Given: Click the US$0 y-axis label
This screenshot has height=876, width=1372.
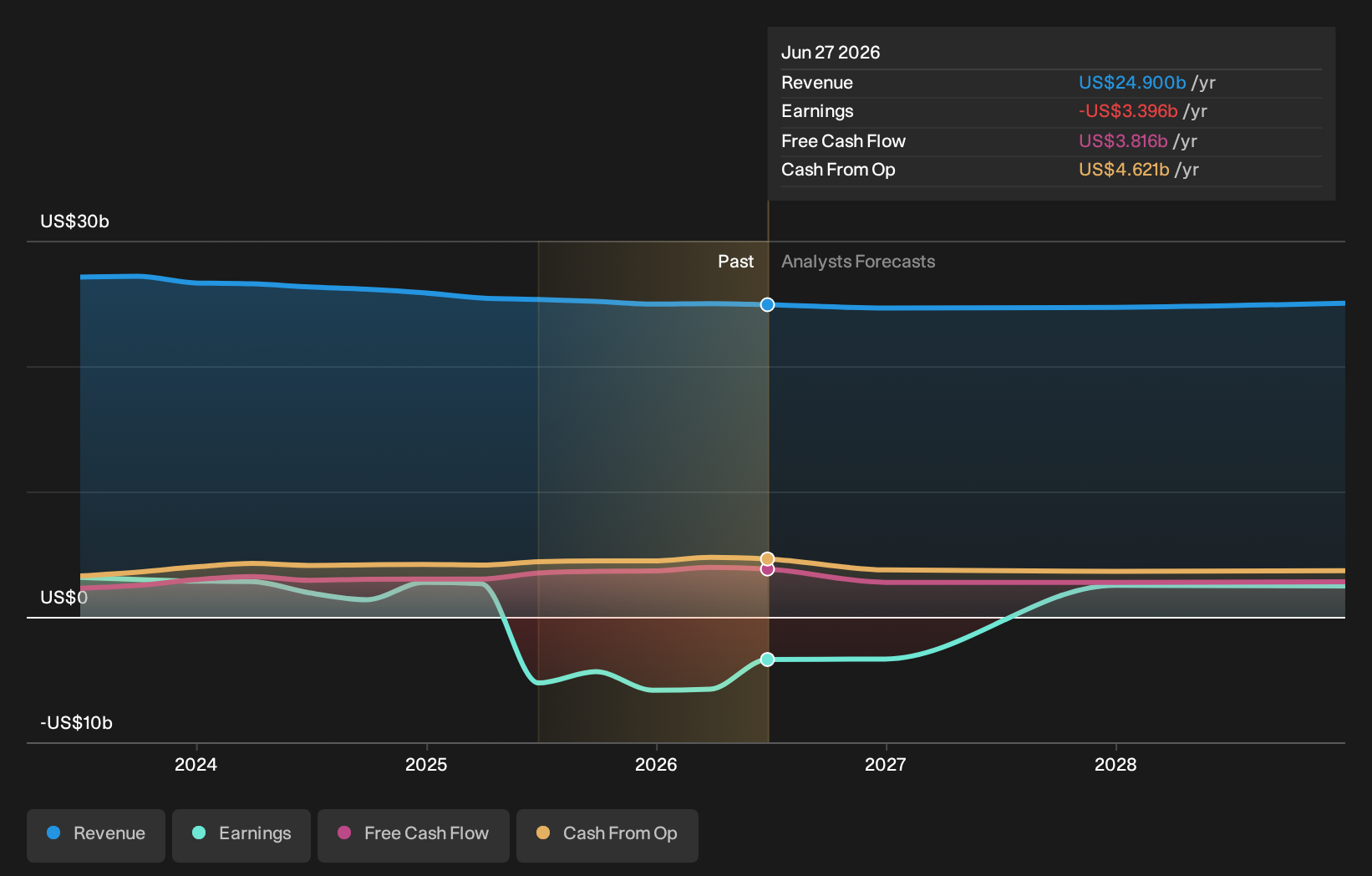Looking at the screenshot, I should coord(64,598).
